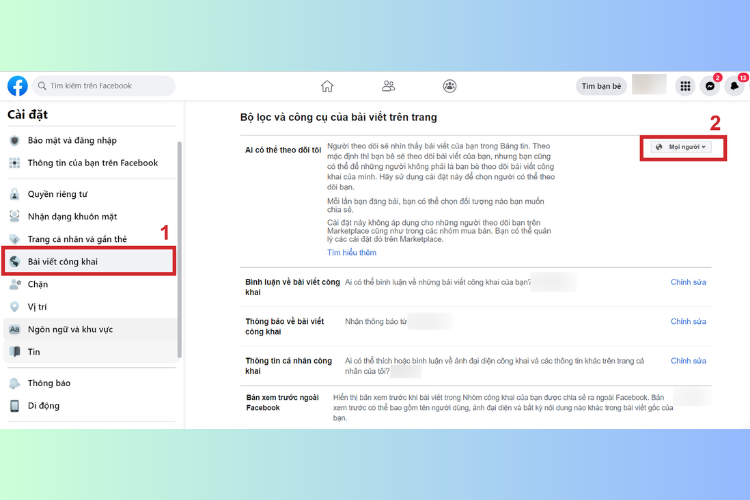Open the Mọi người audience dropdown
The width and height of the screenshot is (750, 500).
click(x=681, y=147)
